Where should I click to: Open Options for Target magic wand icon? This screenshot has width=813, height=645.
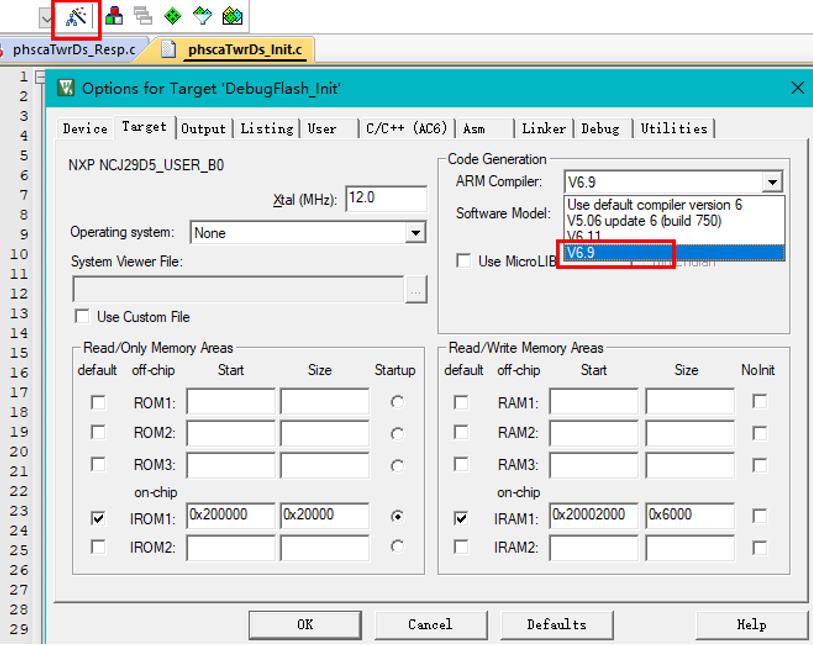(76, 17)
